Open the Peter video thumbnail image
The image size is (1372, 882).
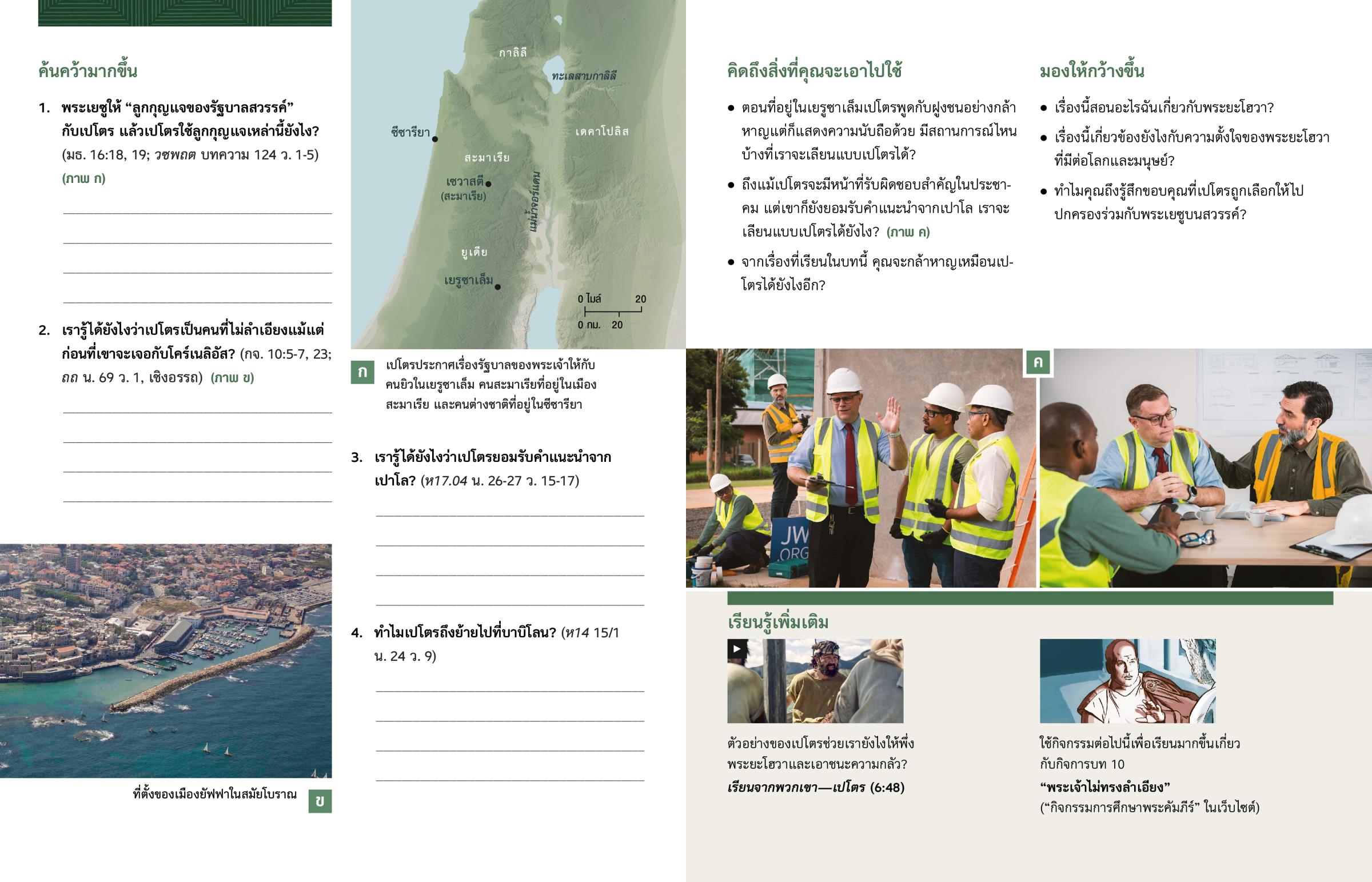[x=815, y=681]
